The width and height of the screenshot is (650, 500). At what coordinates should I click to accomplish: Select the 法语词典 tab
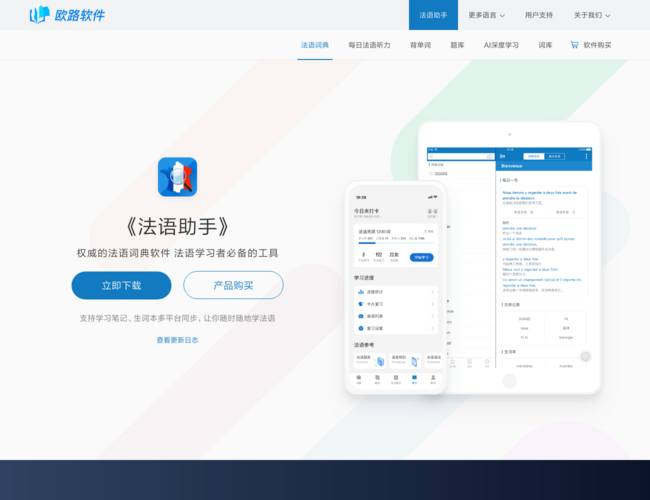(315, 45)
